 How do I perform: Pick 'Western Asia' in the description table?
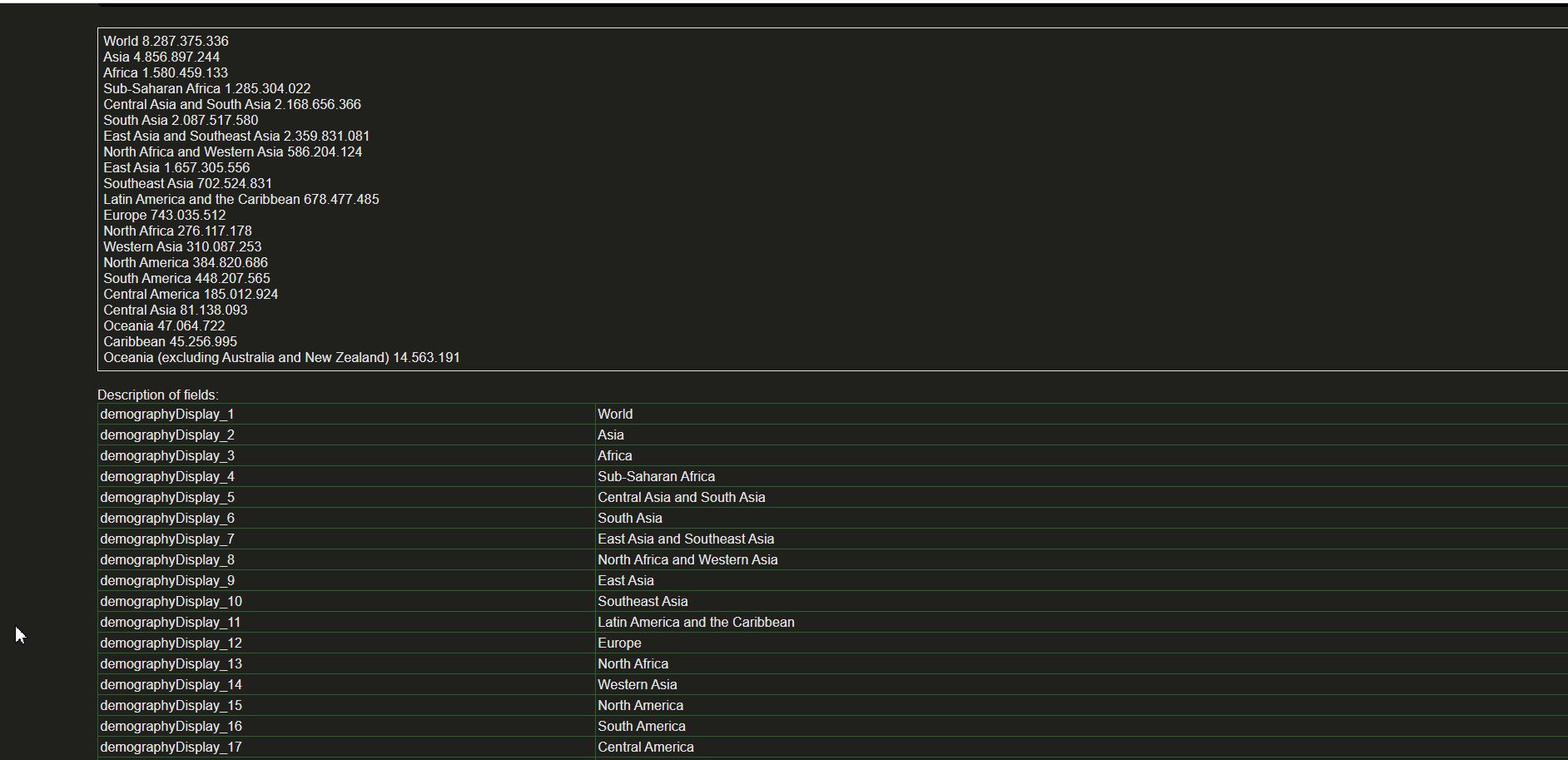click(1082, 684)
